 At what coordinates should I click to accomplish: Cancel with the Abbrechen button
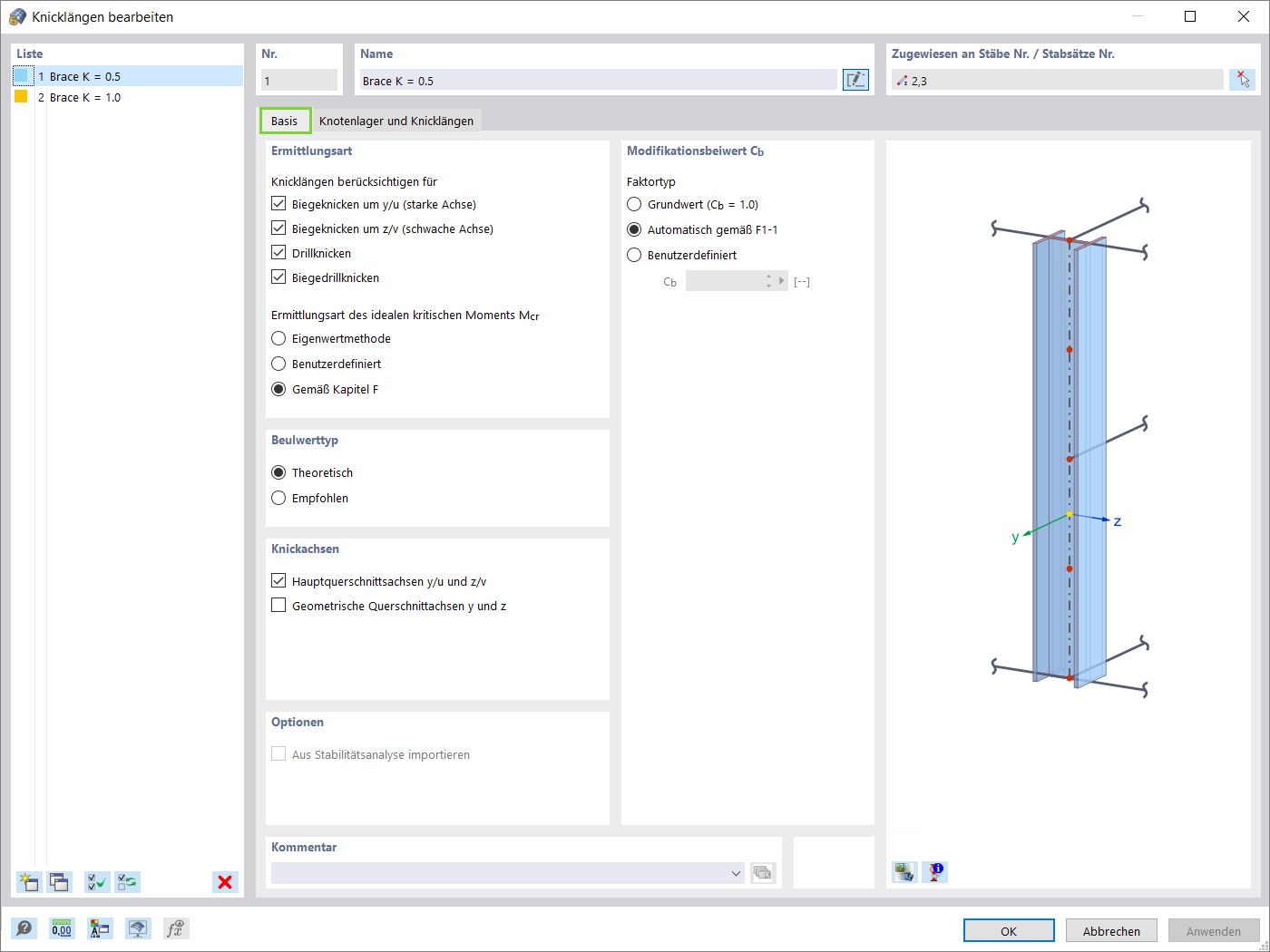tap(1111, 931)
